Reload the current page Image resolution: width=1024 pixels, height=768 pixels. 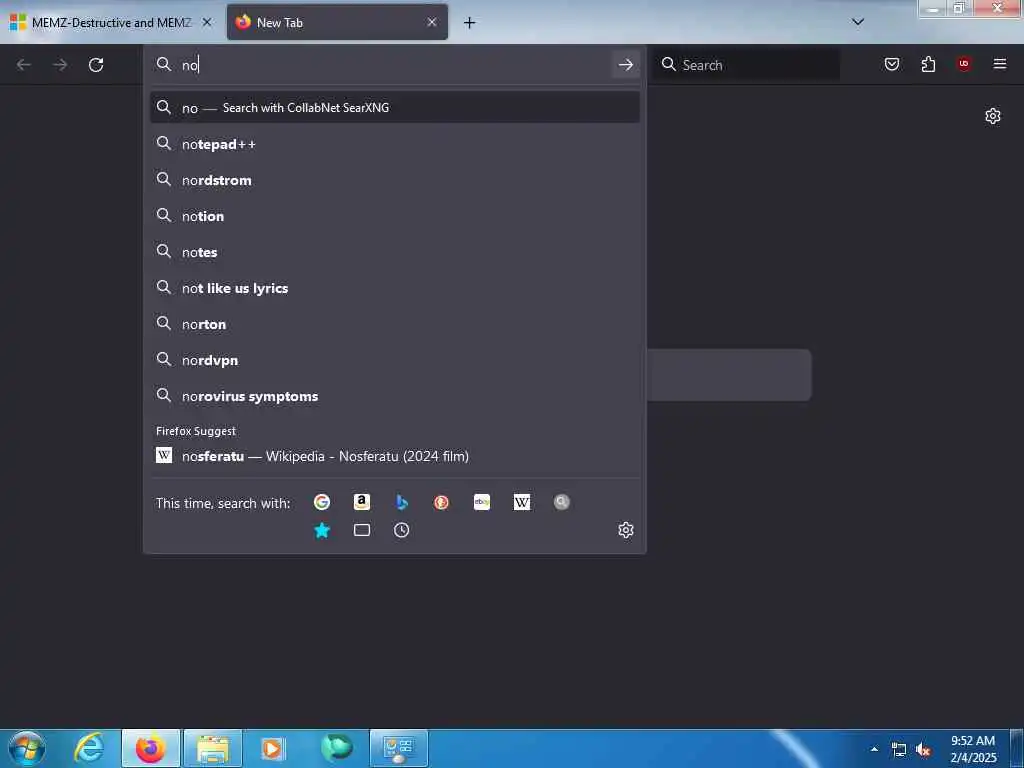coord(96,65)
